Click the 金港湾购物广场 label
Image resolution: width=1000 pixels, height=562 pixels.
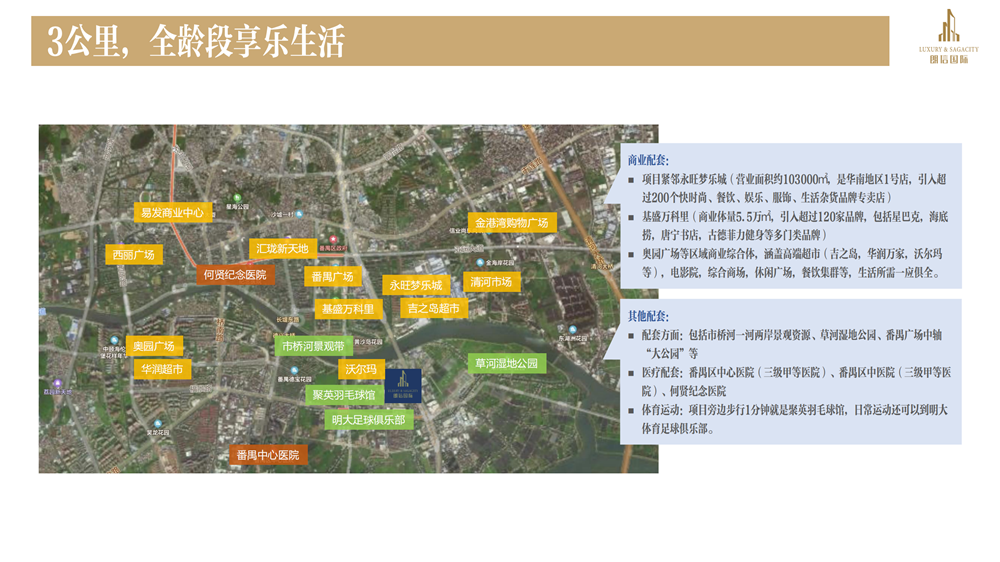click(x=511, y=223)
